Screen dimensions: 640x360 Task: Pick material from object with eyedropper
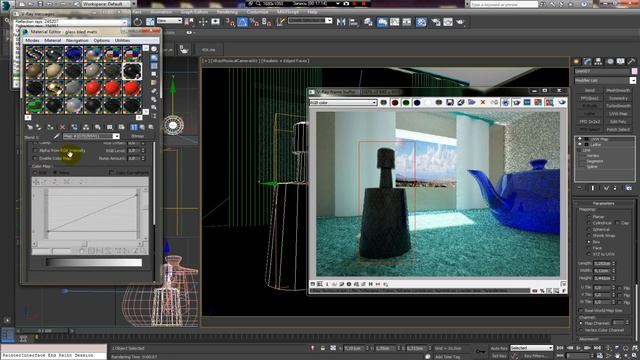pos(56,136)
